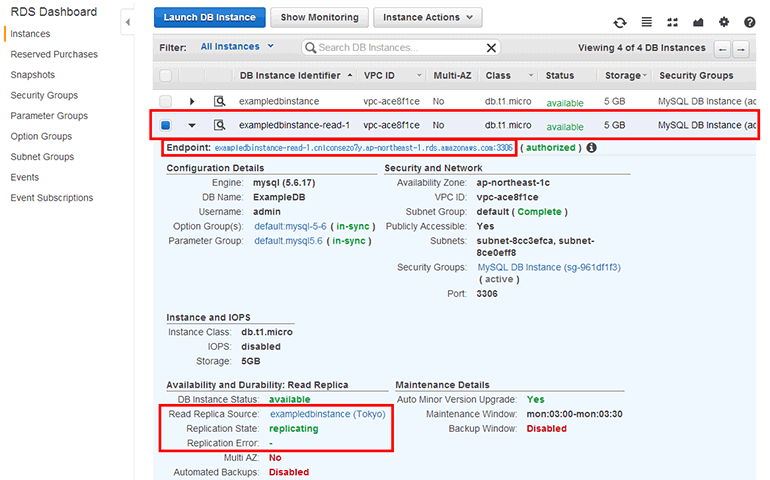This screenshot has height=480, width=770.
Task: Go to Parameter Groups in sidebar
Action: point(49,116)
